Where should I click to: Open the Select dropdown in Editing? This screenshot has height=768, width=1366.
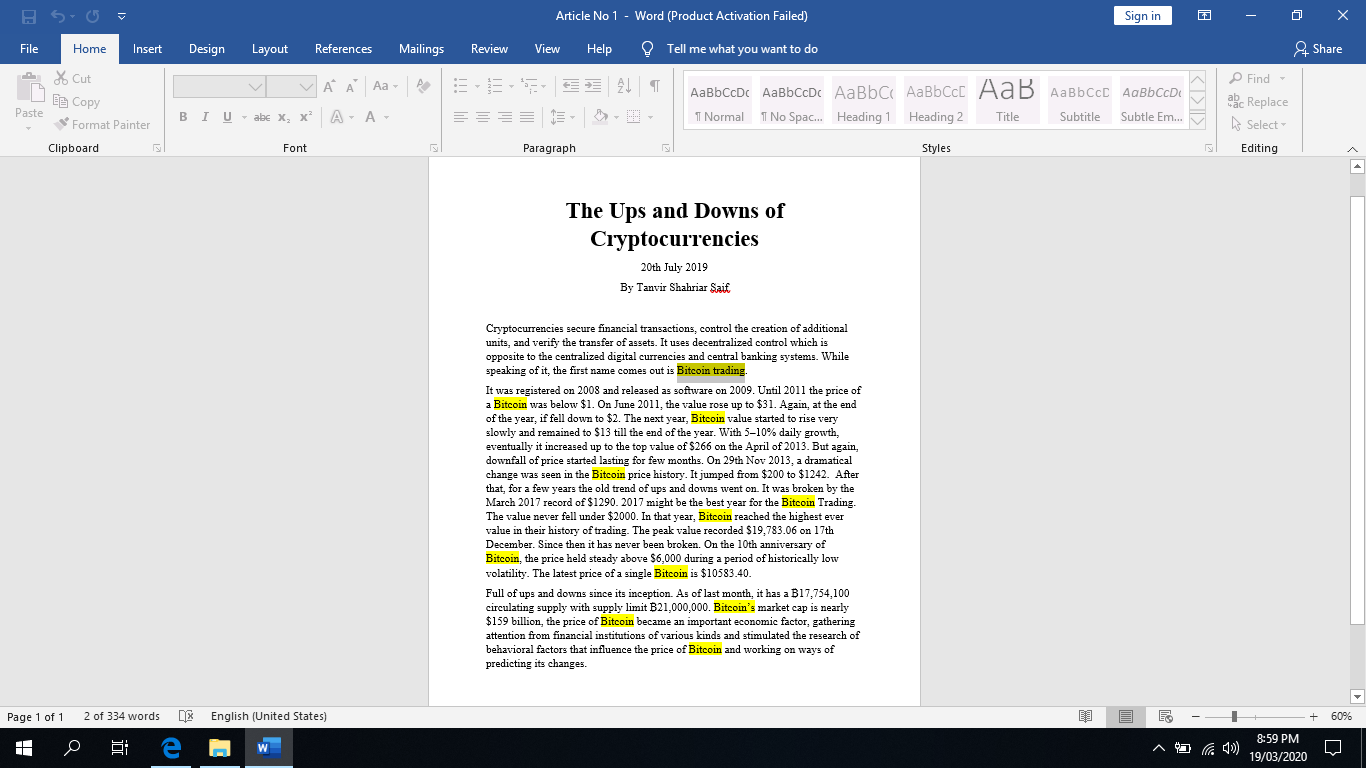[1260, 125]
